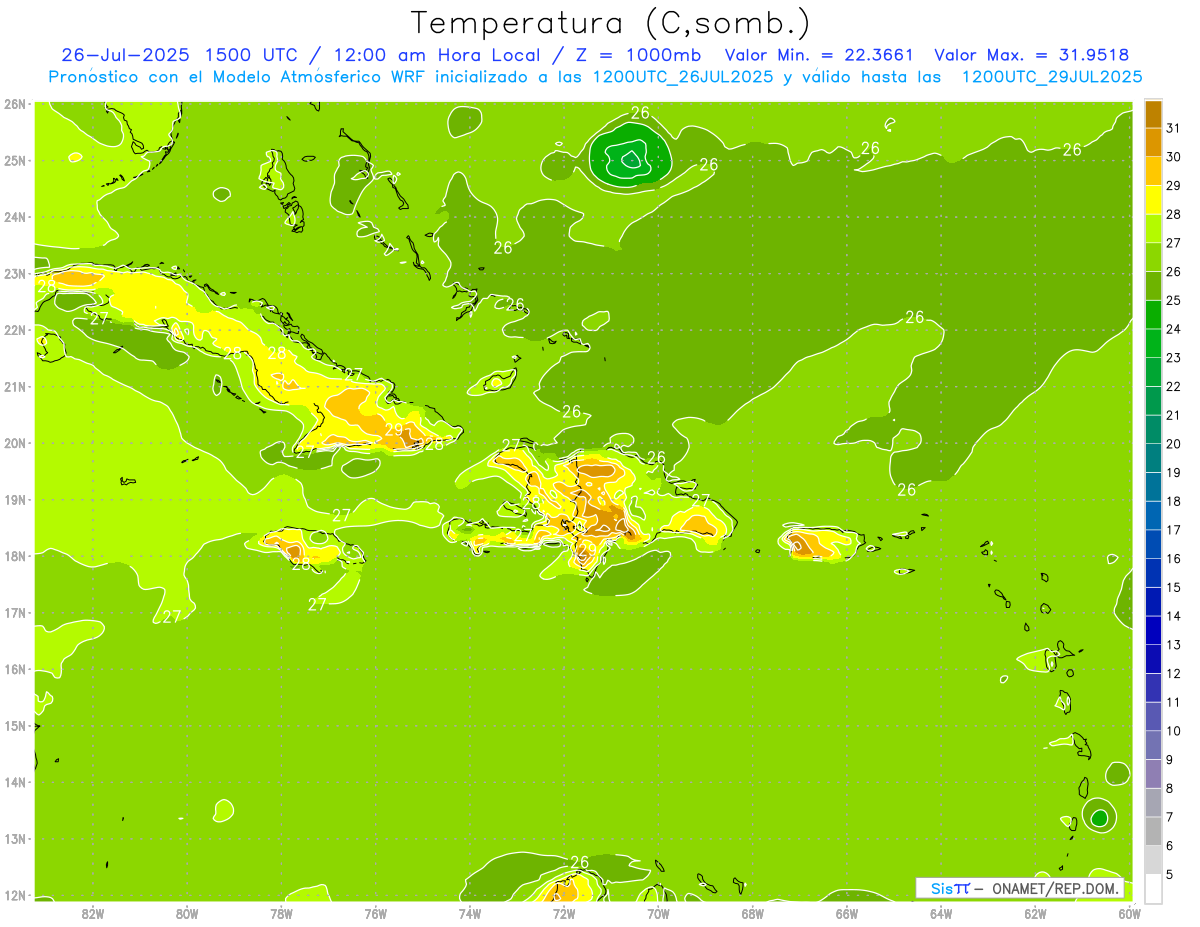
Task: Click the colorbar label "11"
Action: pyautogui.click(x=1174, y=702)
